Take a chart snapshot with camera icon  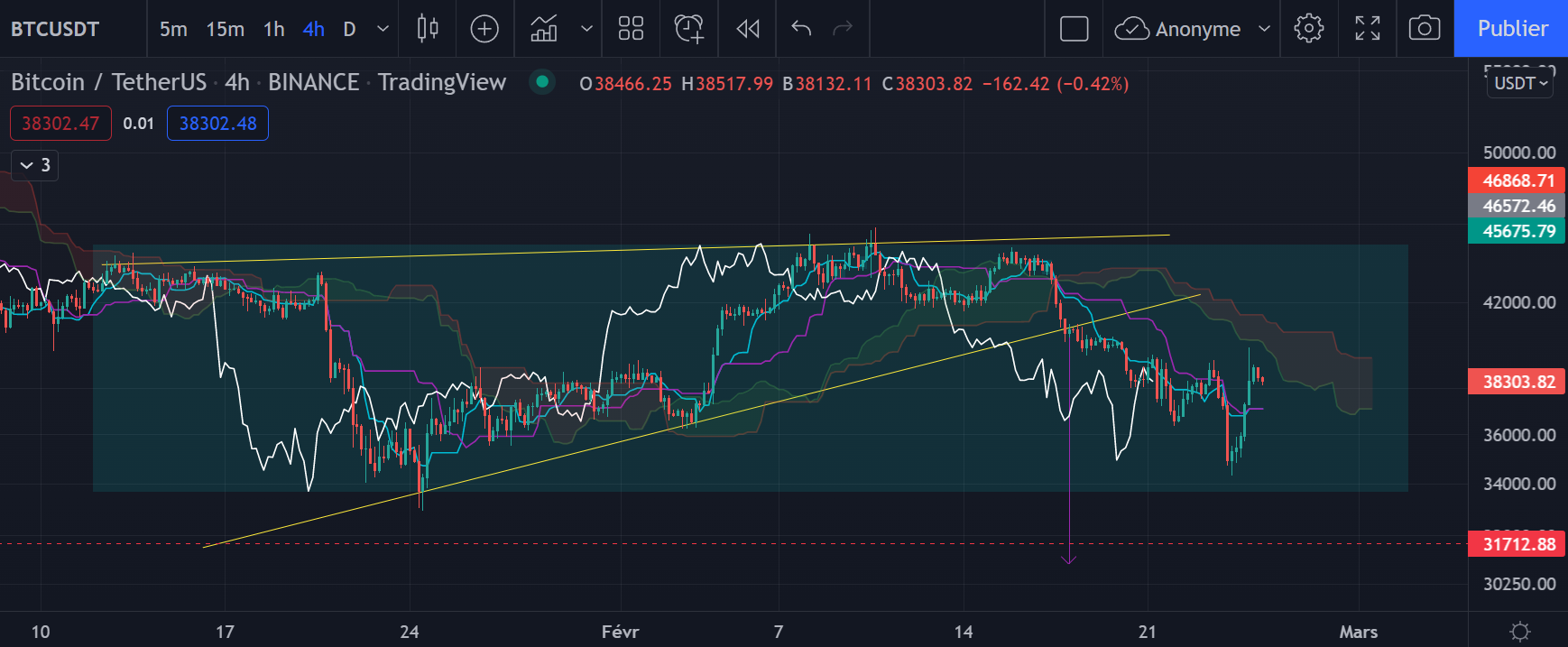pos(1424,29)
